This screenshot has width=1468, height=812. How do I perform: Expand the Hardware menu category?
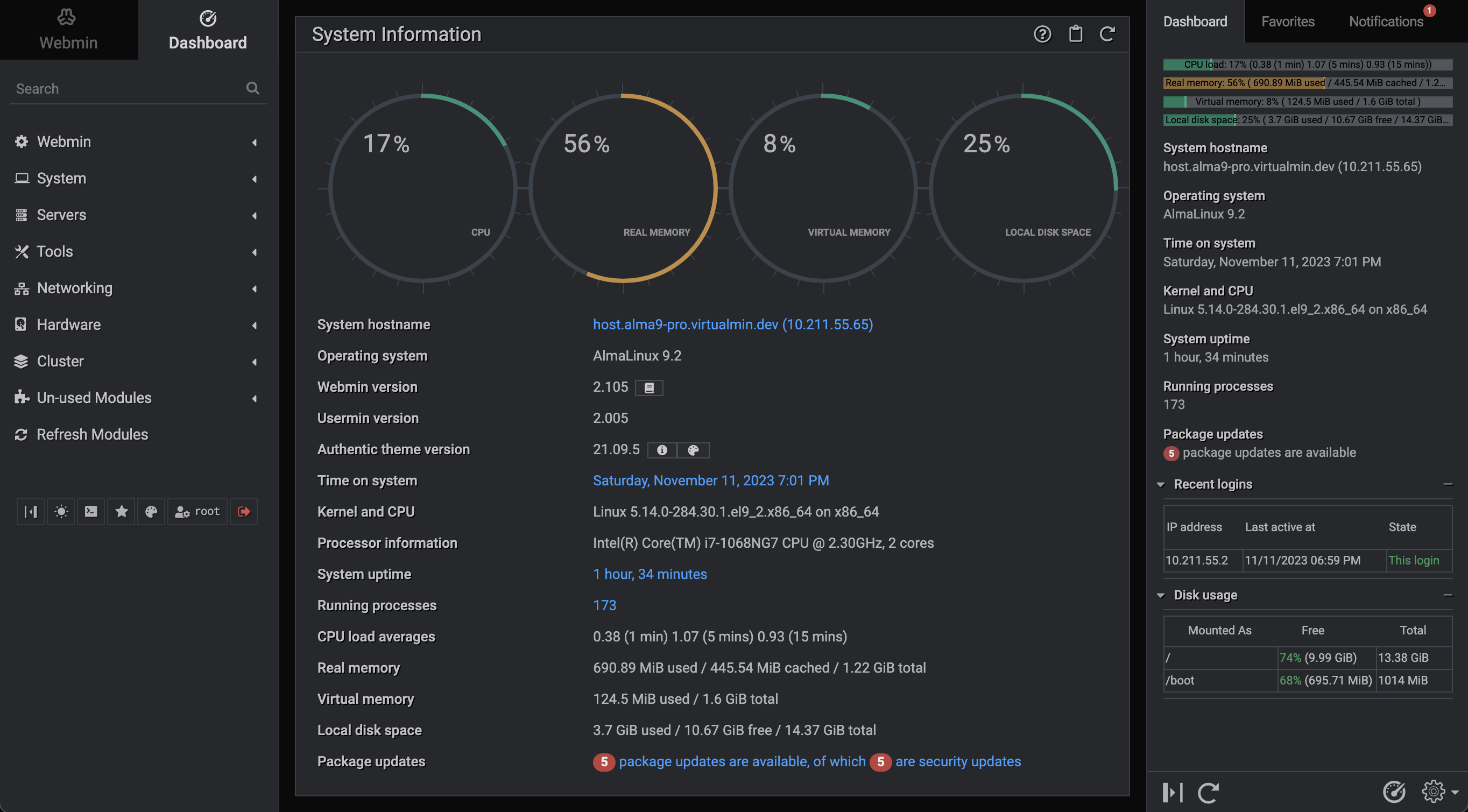(x=138, y=324)
